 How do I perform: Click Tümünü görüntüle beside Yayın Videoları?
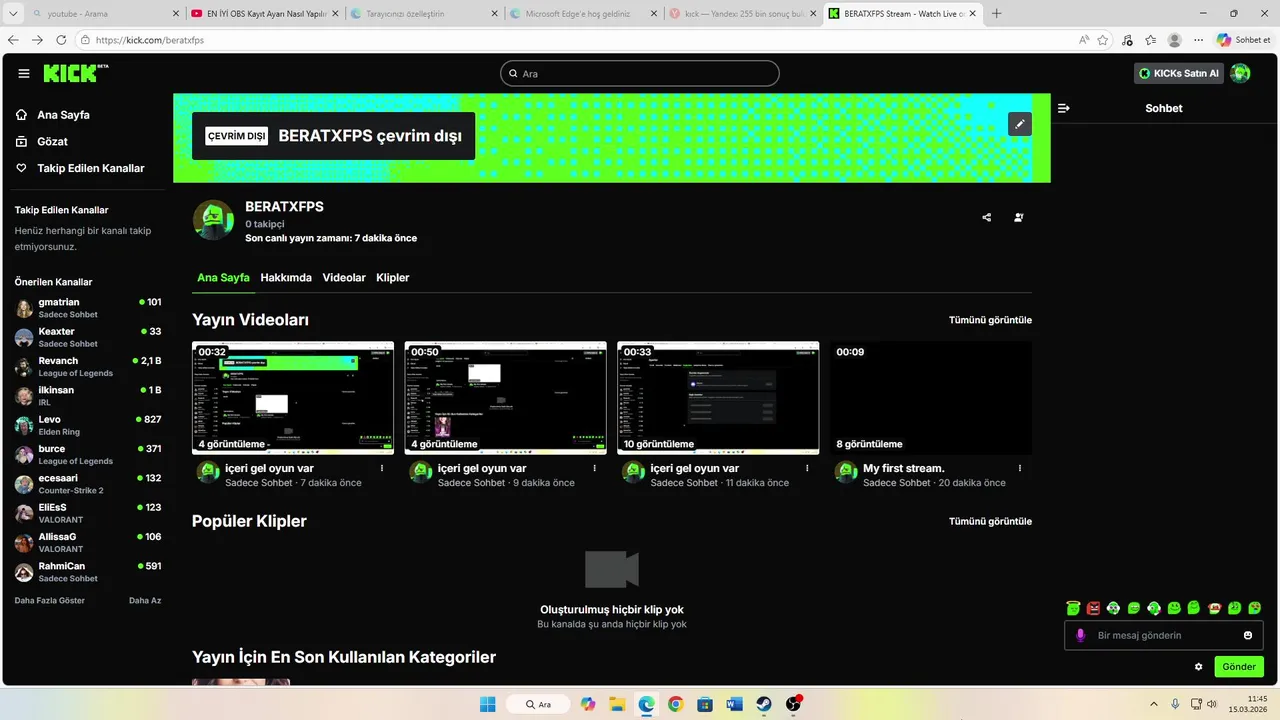pyautogui.click(x=990, y=320)
